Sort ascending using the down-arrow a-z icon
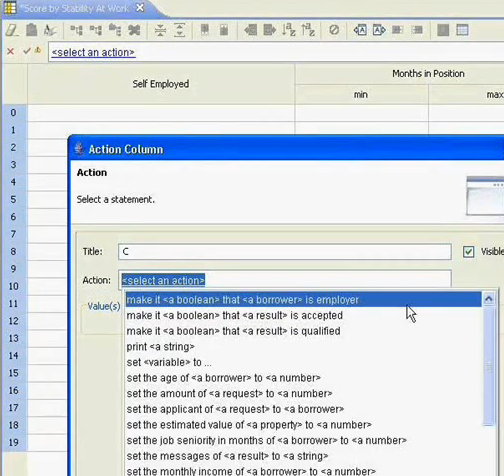The image size is (504, 476). [x=289, y=30]
